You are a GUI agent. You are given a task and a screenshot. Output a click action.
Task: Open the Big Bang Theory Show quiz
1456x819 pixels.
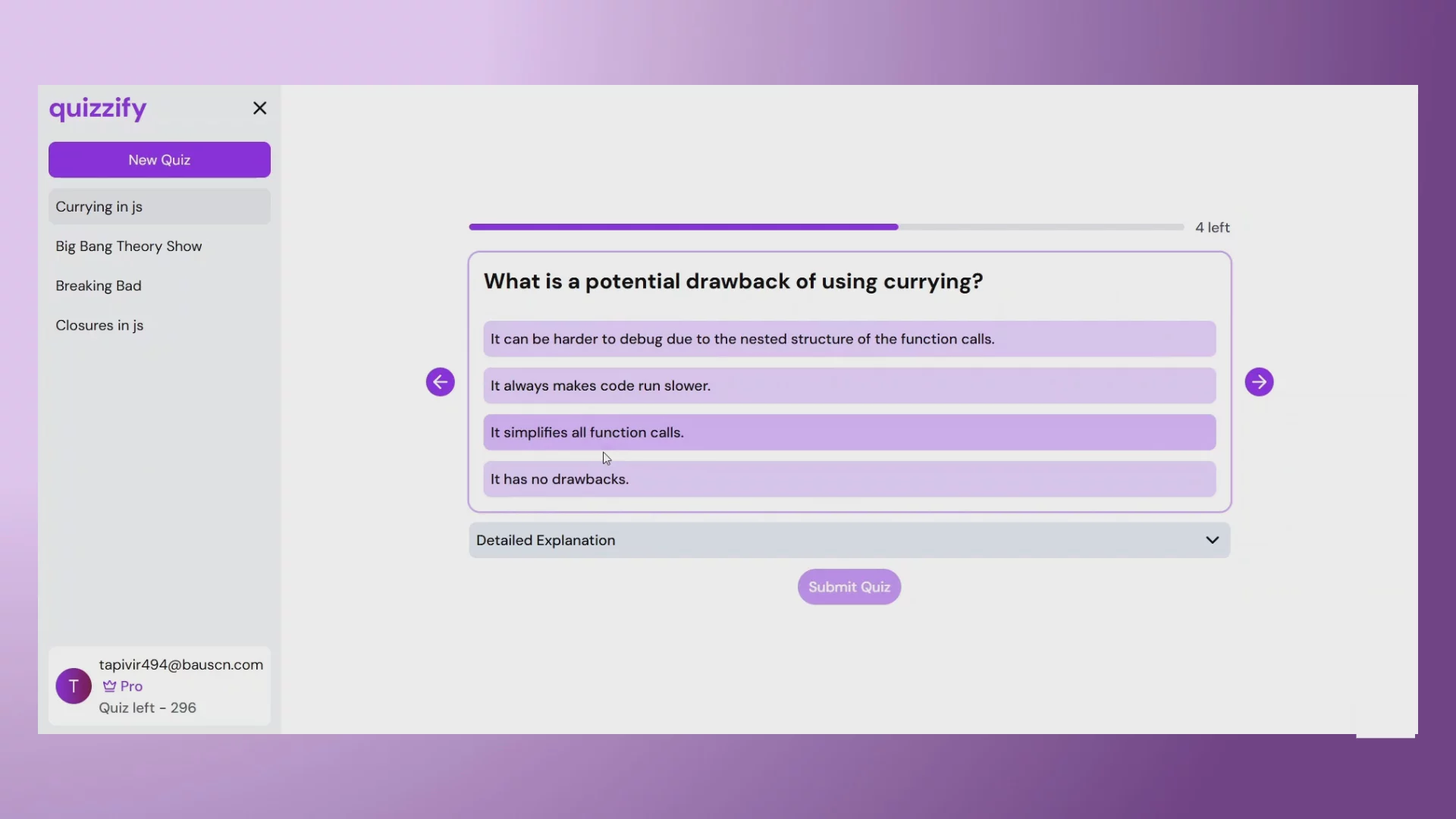[x=159, y=246]
